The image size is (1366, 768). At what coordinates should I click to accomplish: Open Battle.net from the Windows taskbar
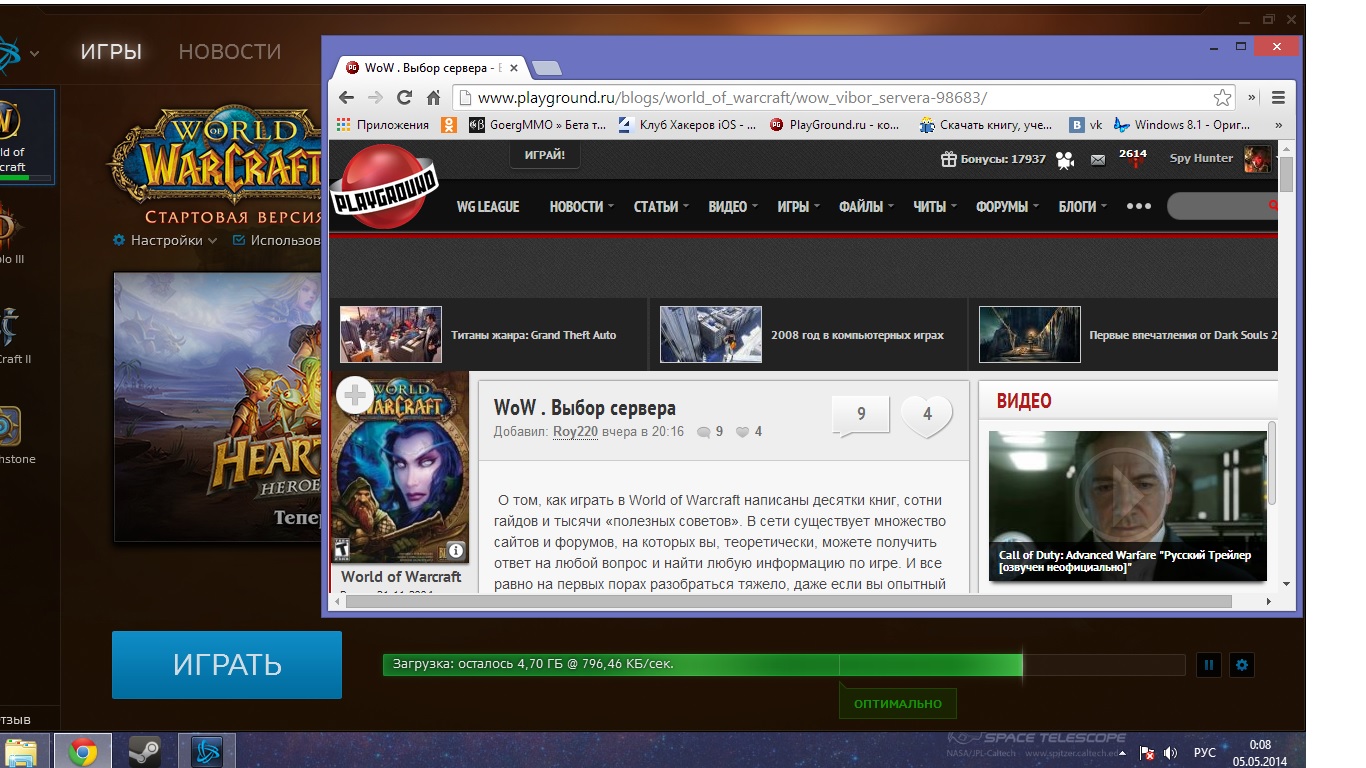207,751
